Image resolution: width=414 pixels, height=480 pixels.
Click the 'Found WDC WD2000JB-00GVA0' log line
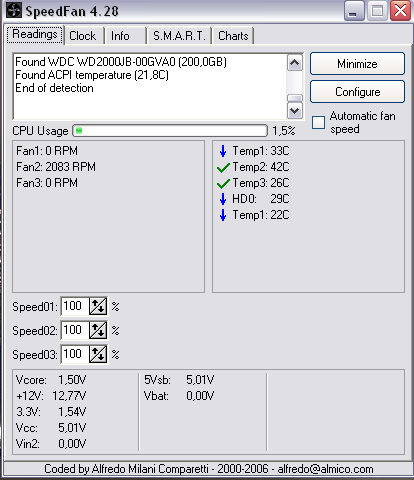[x=121, y=62]
